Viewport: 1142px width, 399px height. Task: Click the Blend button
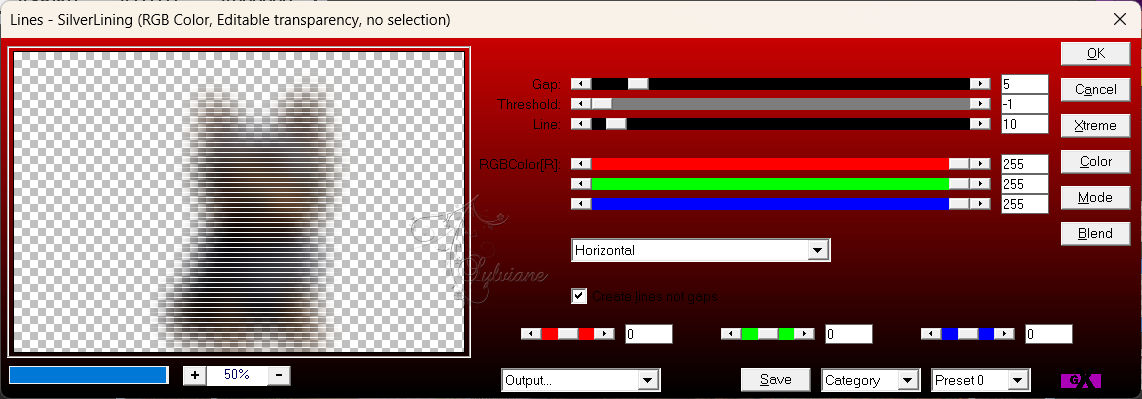point(1095,234)
